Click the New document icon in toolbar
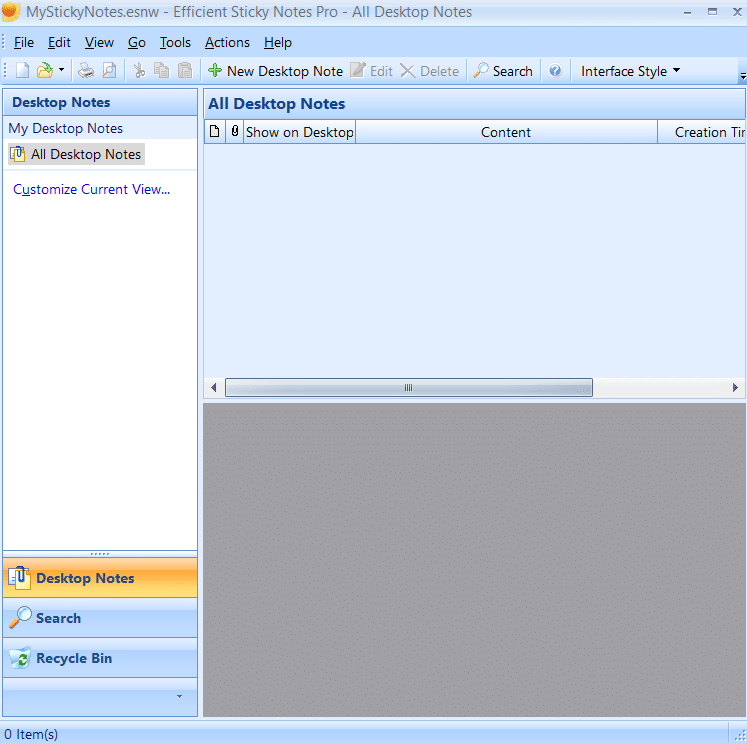 pyautogui.click(x=22, y=71)
